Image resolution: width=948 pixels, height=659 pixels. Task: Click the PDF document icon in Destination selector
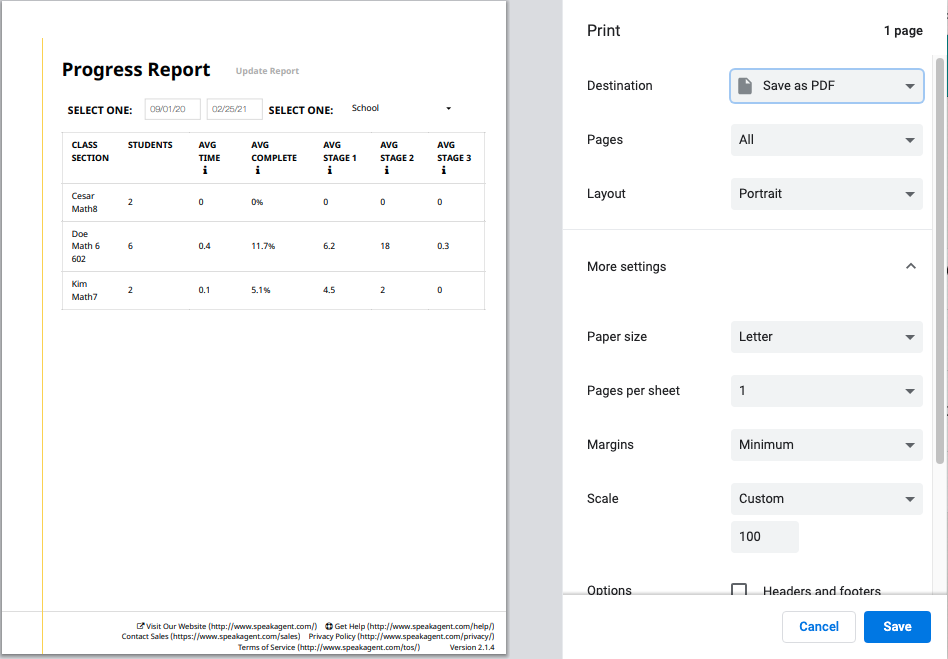click(745, 86)
